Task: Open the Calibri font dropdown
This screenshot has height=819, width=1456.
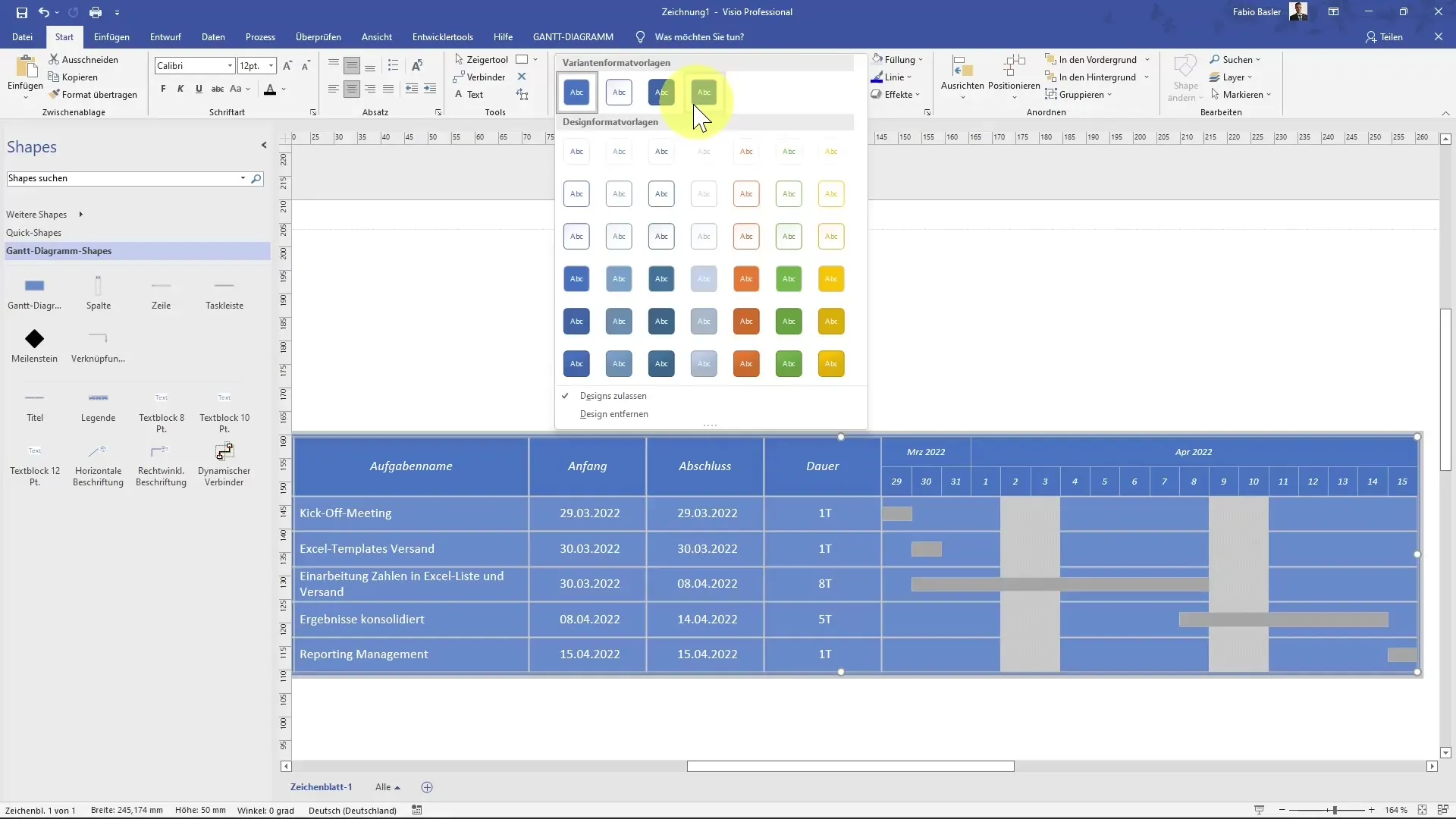Action: [230, 66]
